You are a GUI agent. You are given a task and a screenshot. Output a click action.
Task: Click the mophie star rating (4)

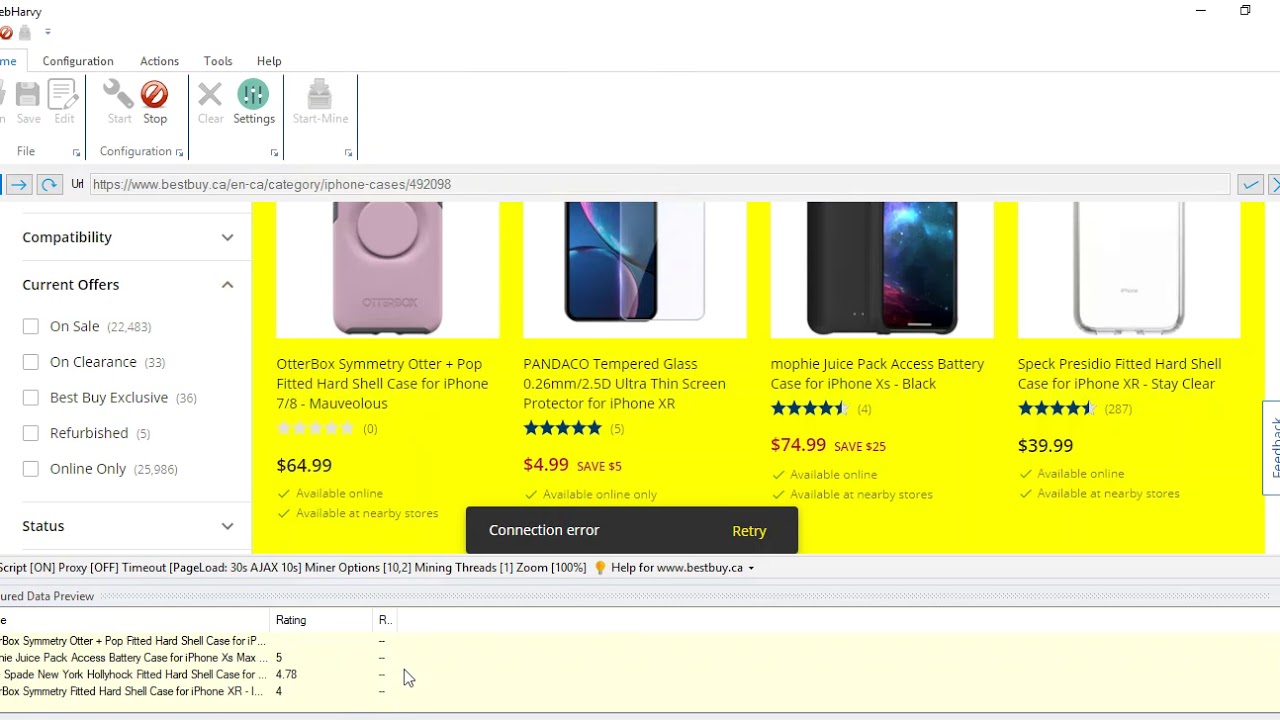click(809, 408)
